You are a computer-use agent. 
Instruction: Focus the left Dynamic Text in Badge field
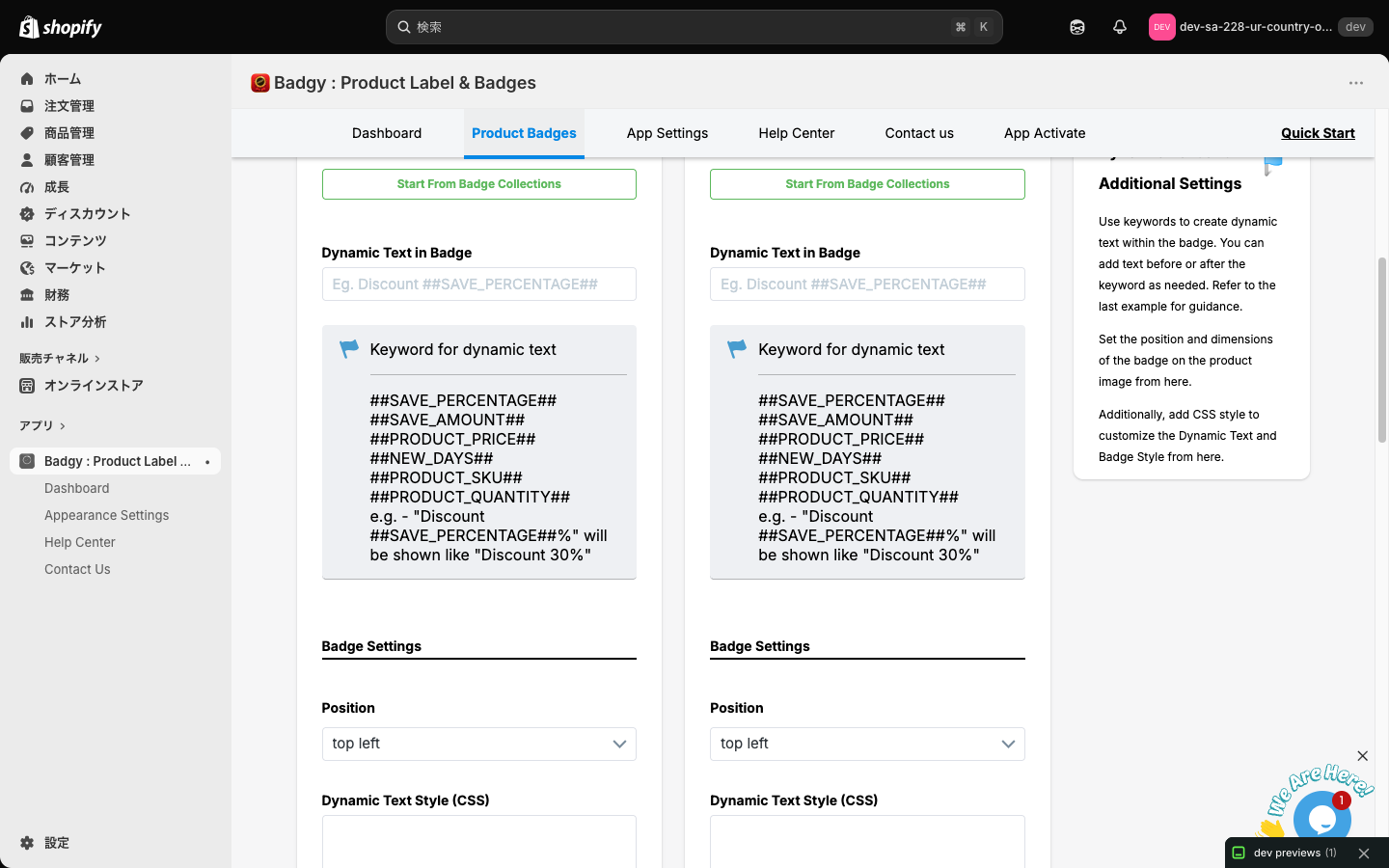click(x=479, y=285)
